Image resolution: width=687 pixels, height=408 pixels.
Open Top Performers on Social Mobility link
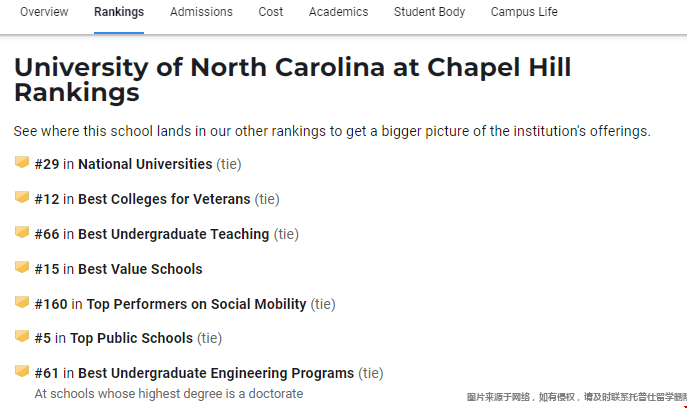pyautogui.click(x=196, y=304)
